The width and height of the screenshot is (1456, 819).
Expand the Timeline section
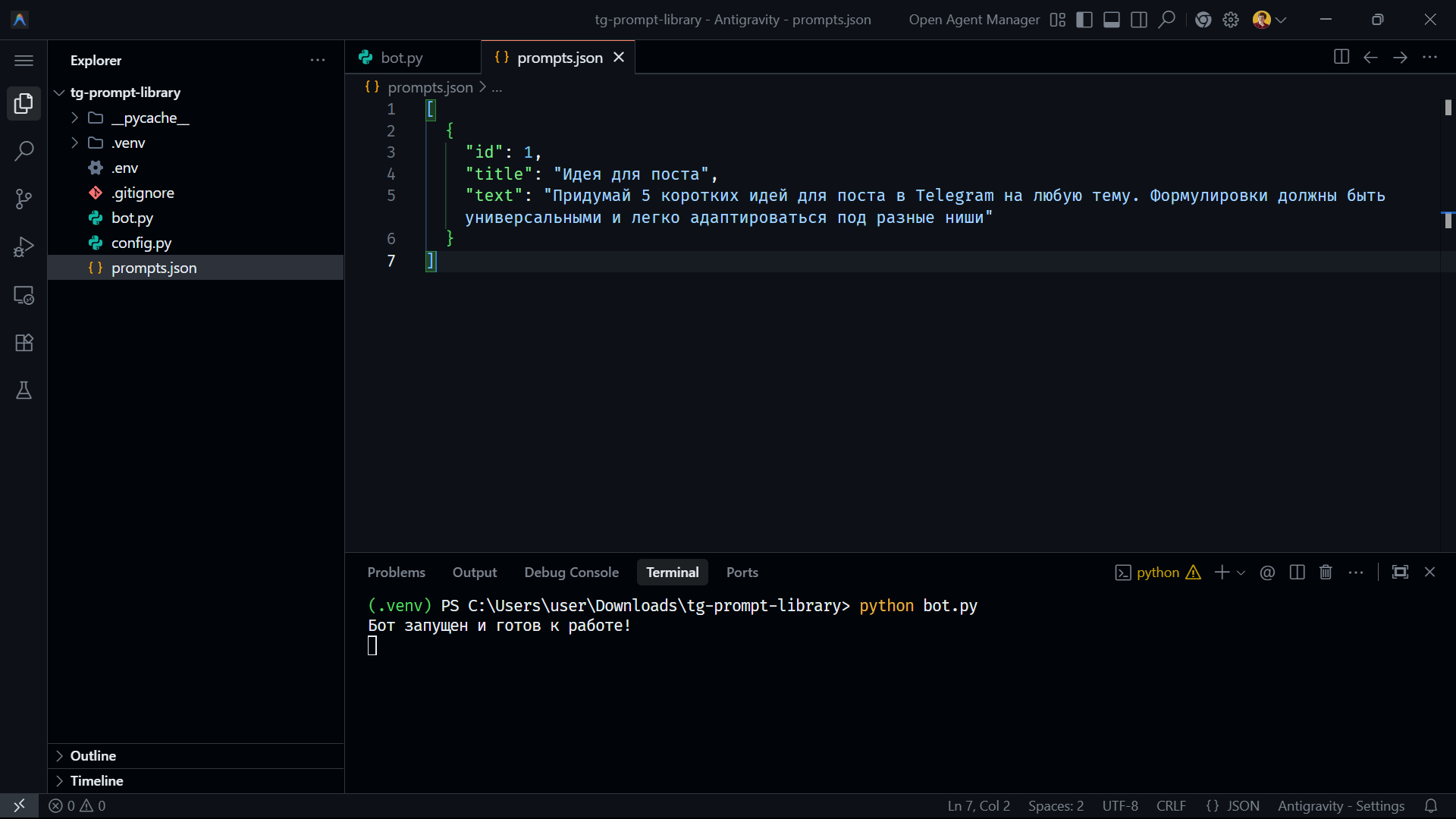pyautogui.click(x=61, y=780)
